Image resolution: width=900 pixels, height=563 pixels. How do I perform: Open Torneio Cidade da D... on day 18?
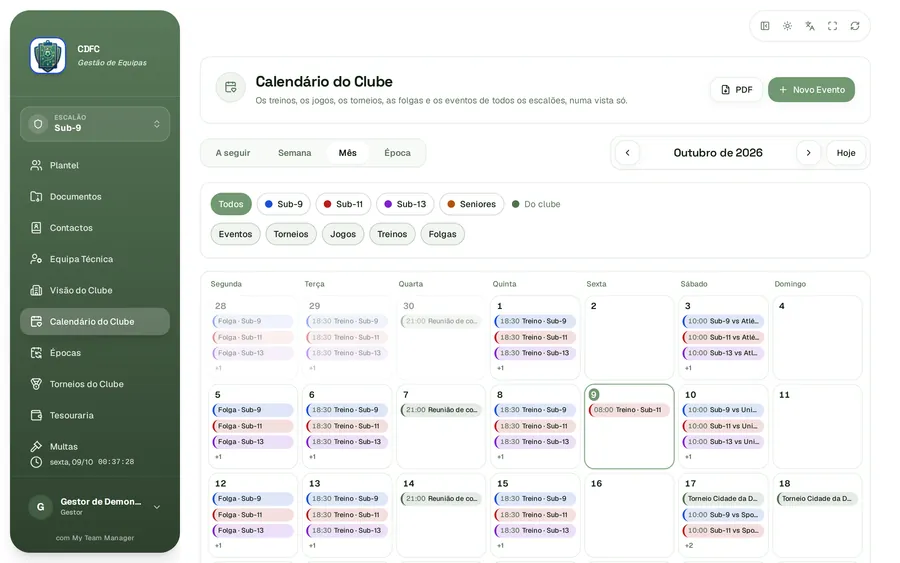[x=817, y=499]
